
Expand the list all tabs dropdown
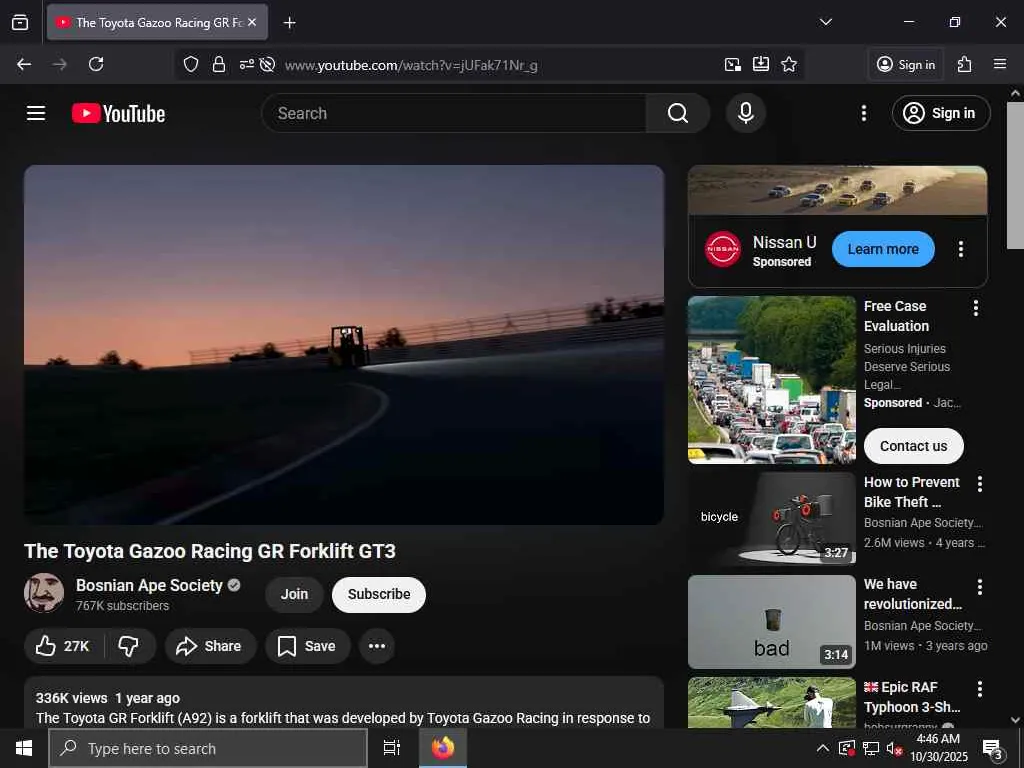coord(825,22)
